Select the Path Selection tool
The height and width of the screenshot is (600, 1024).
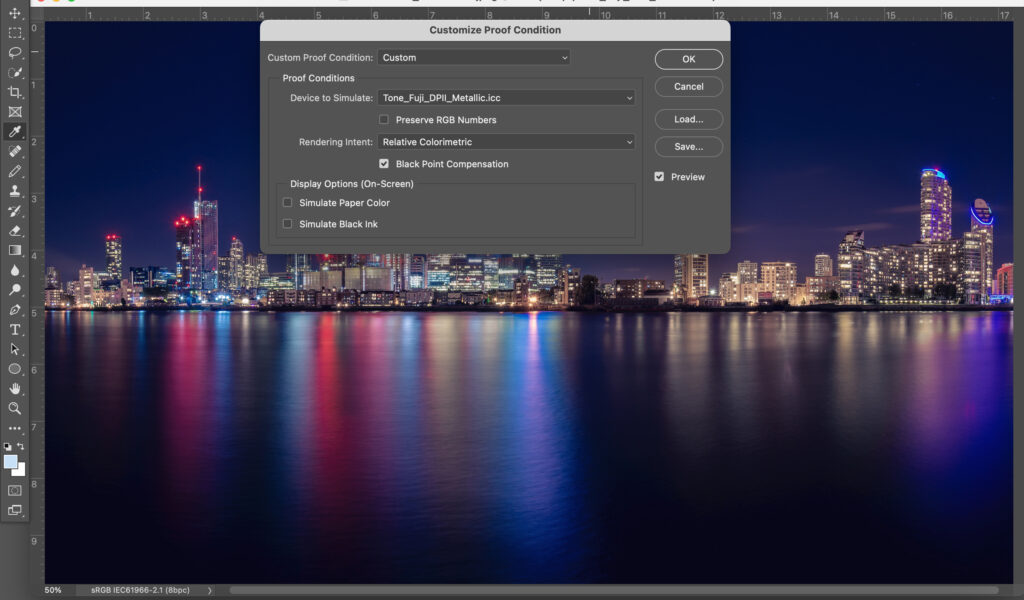[x=14, y=349]
